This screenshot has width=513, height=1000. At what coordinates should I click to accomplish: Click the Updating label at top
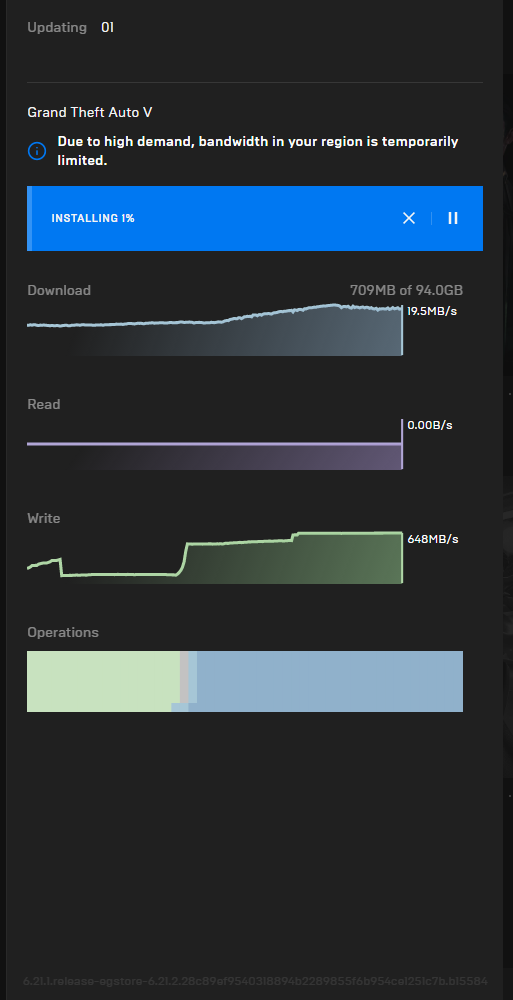tap(57, 27)
